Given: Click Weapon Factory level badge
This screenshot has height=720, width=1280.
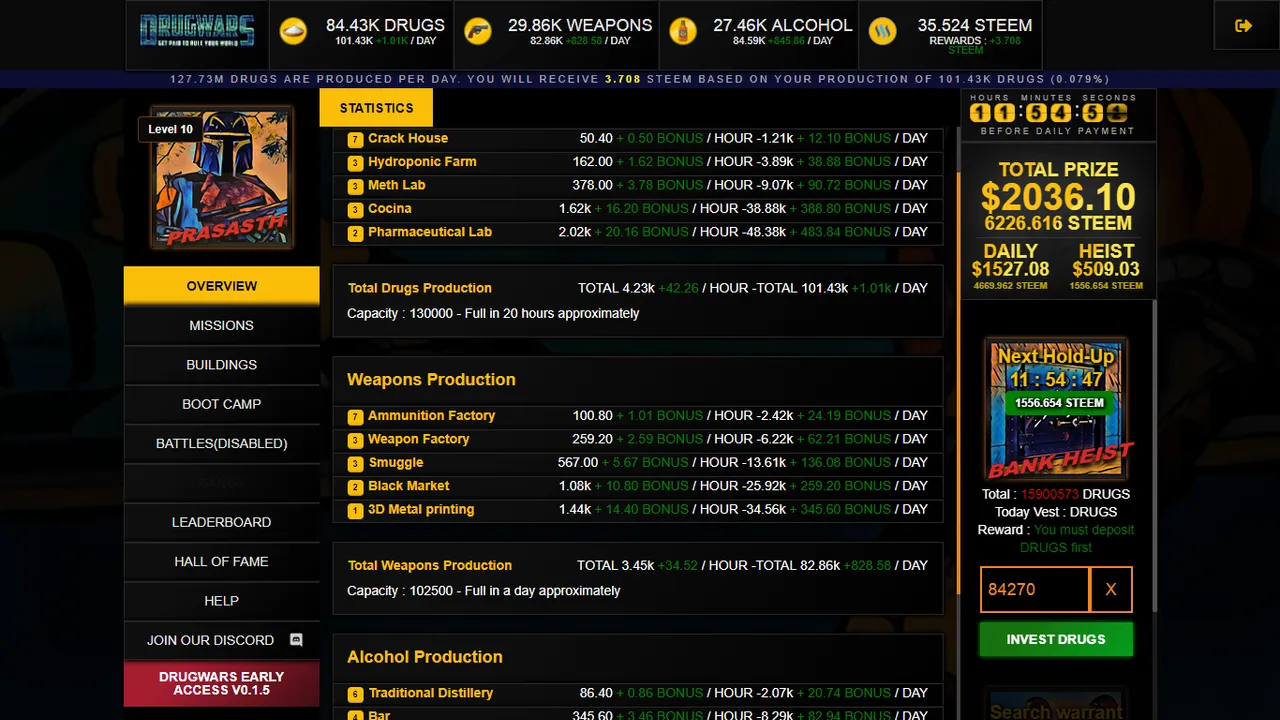Looking at the screenshot, I should (355, 440).
